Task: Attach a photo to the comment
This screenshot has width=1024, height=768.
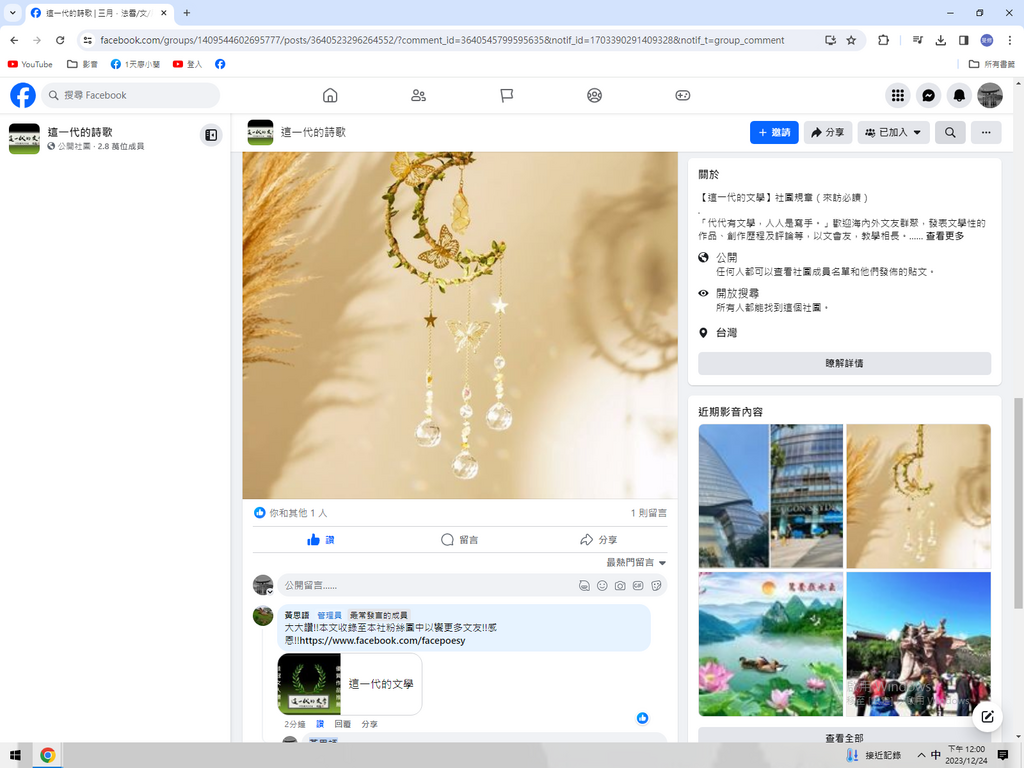Action: [x=620, y=585]
